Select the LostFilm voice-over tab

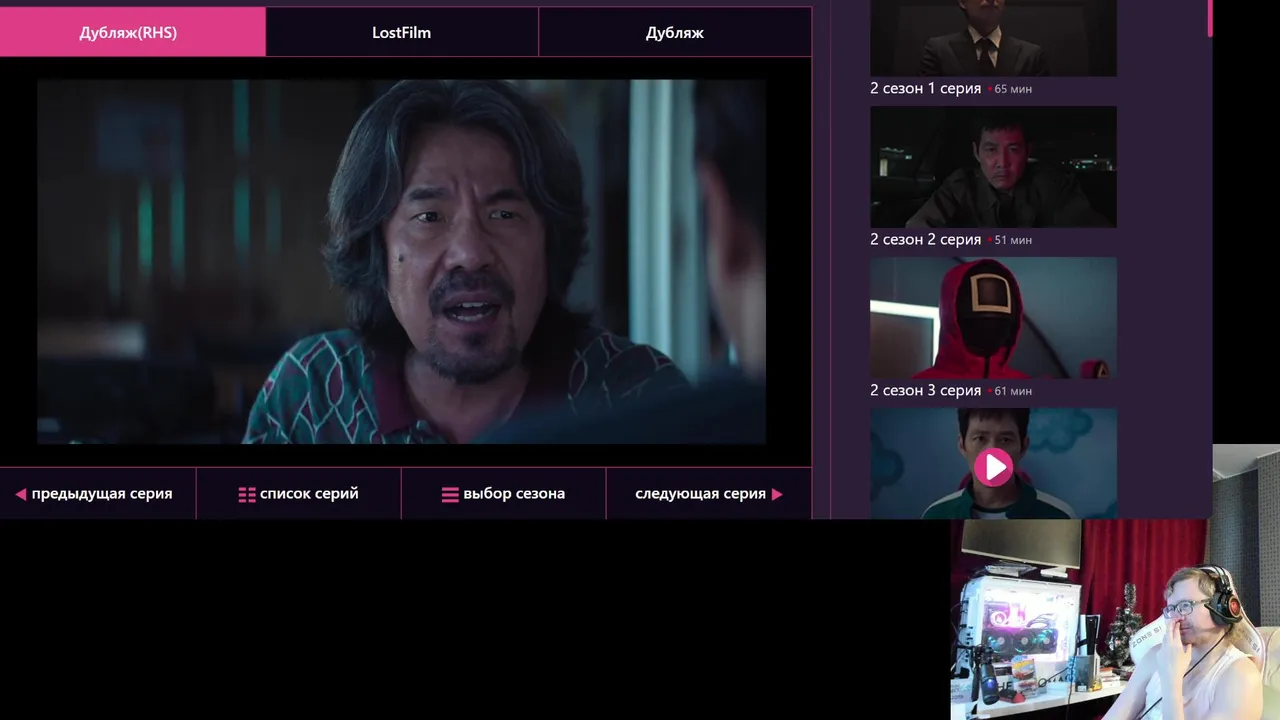[x=402, y=32]
